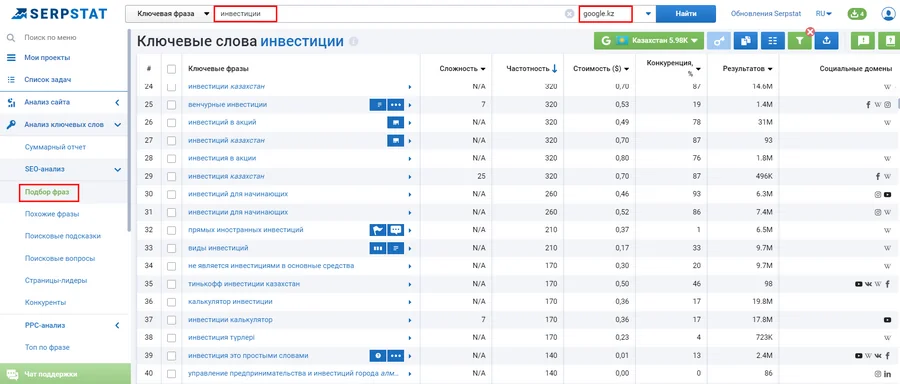
Task: Open Похожие фразы in the sidebar
Action: pyautogui.click(x=52, y=214)
